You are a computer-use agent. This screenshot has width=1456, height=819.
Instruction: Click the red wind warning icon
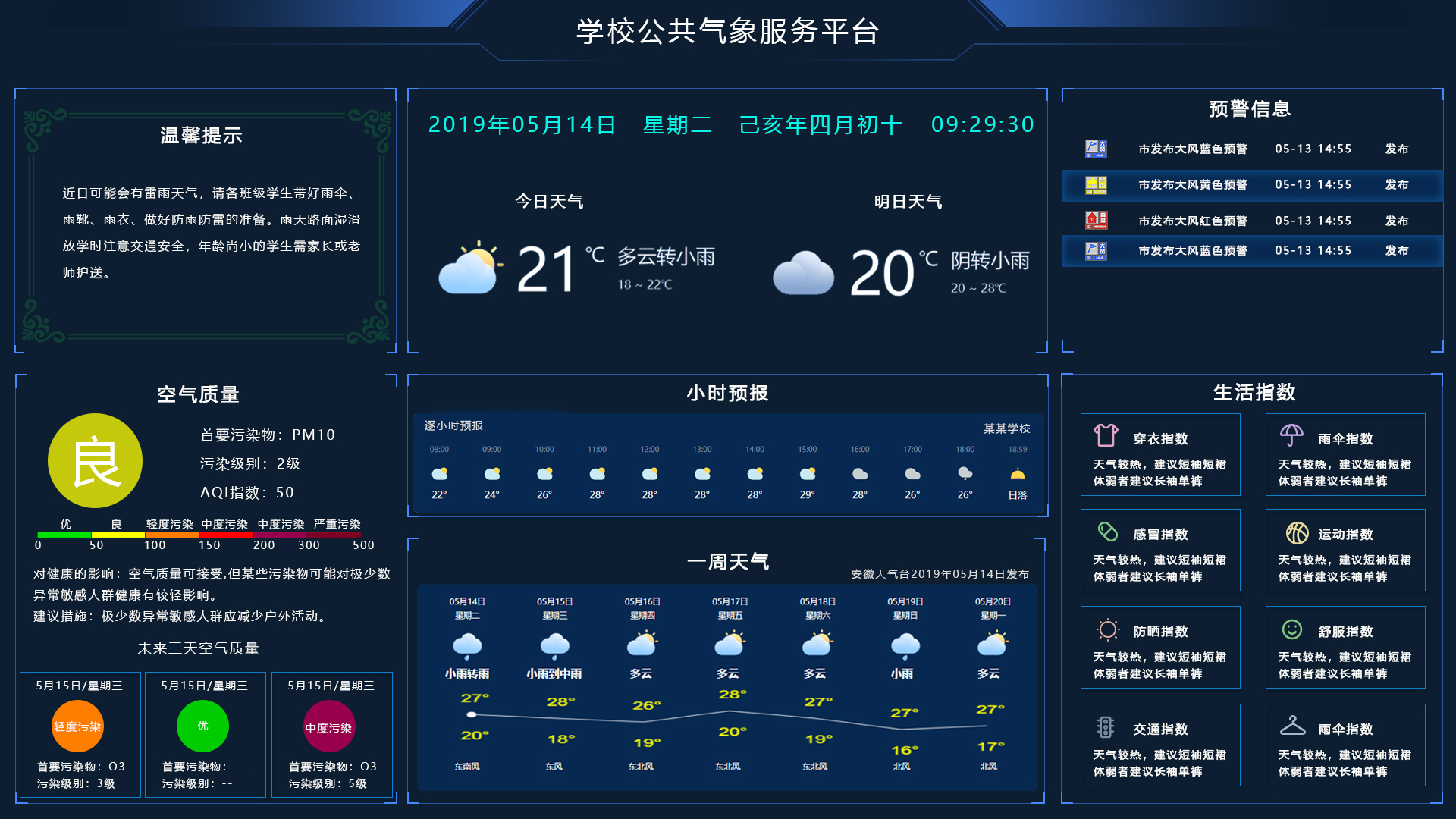(1096, 221)
